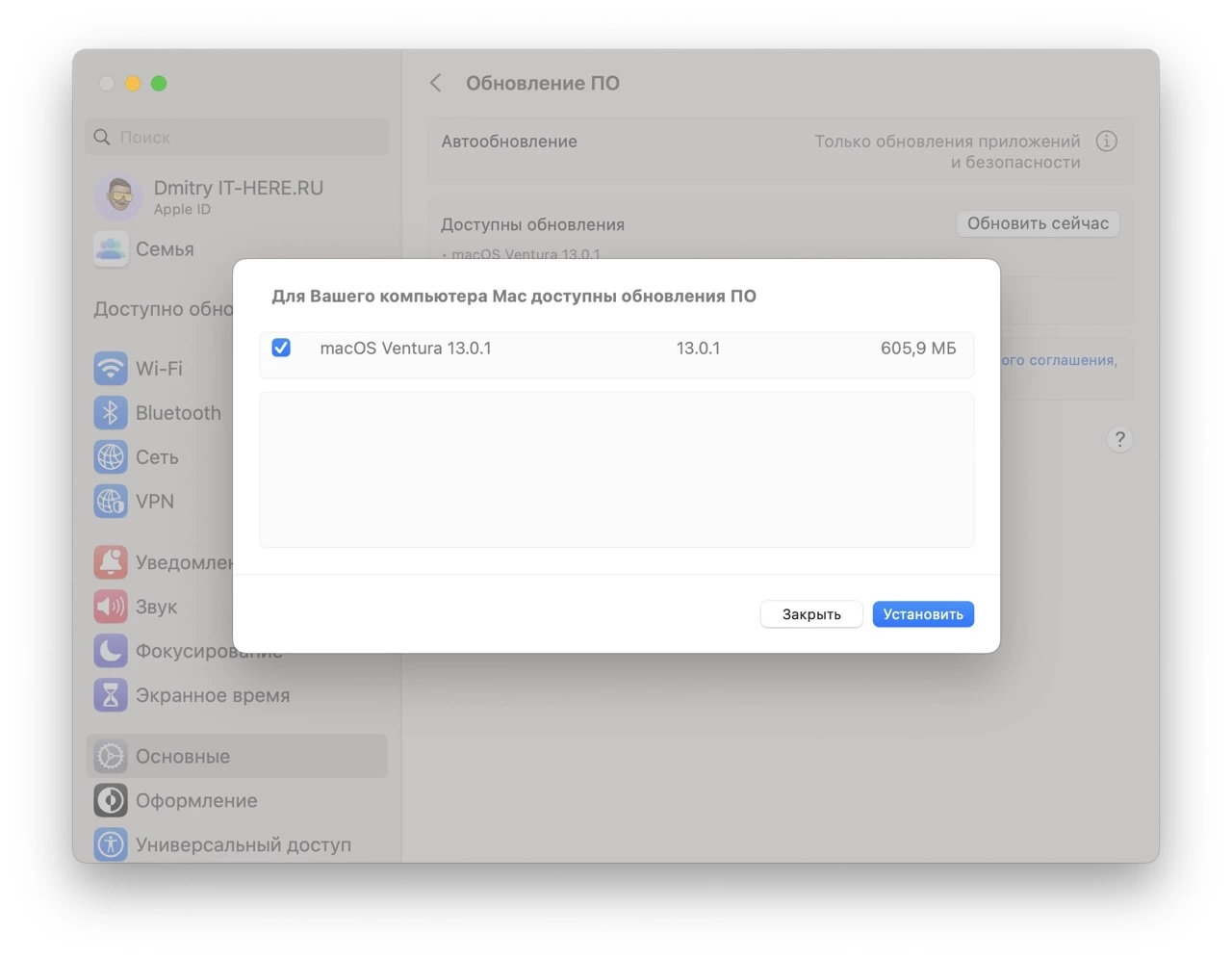
Task: Select the Wi-Fi sidebar label
Action: click(x=159, y=368)
